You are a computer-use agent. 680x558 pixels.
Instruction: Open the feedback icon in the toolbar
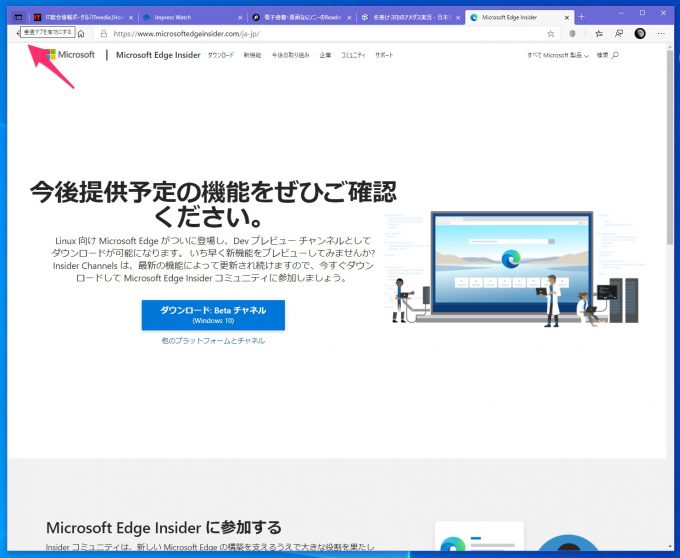point(619,34)
